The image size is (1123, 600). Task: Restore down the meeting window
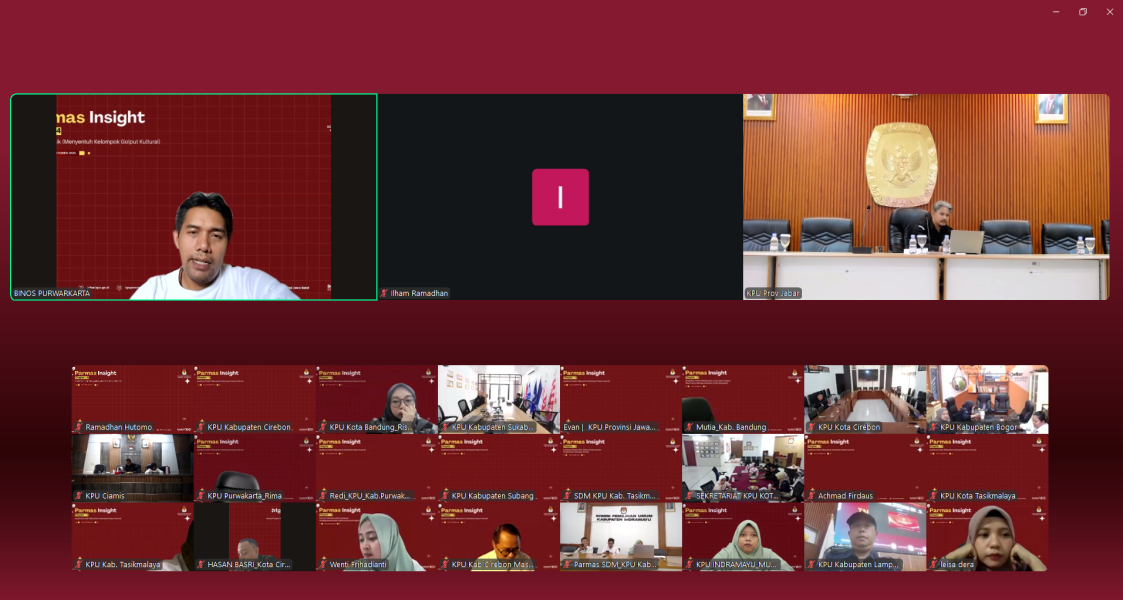(1083, 12)
